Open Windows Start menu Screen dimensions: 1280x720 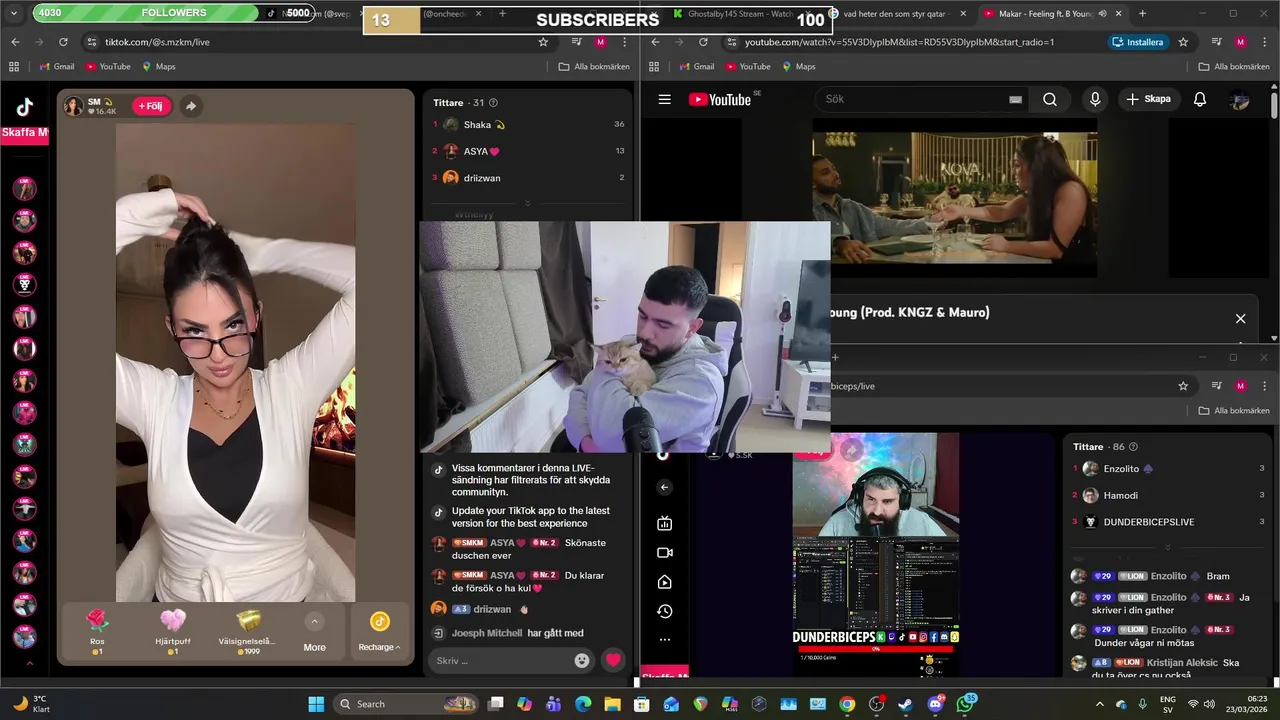click(316, 704)
